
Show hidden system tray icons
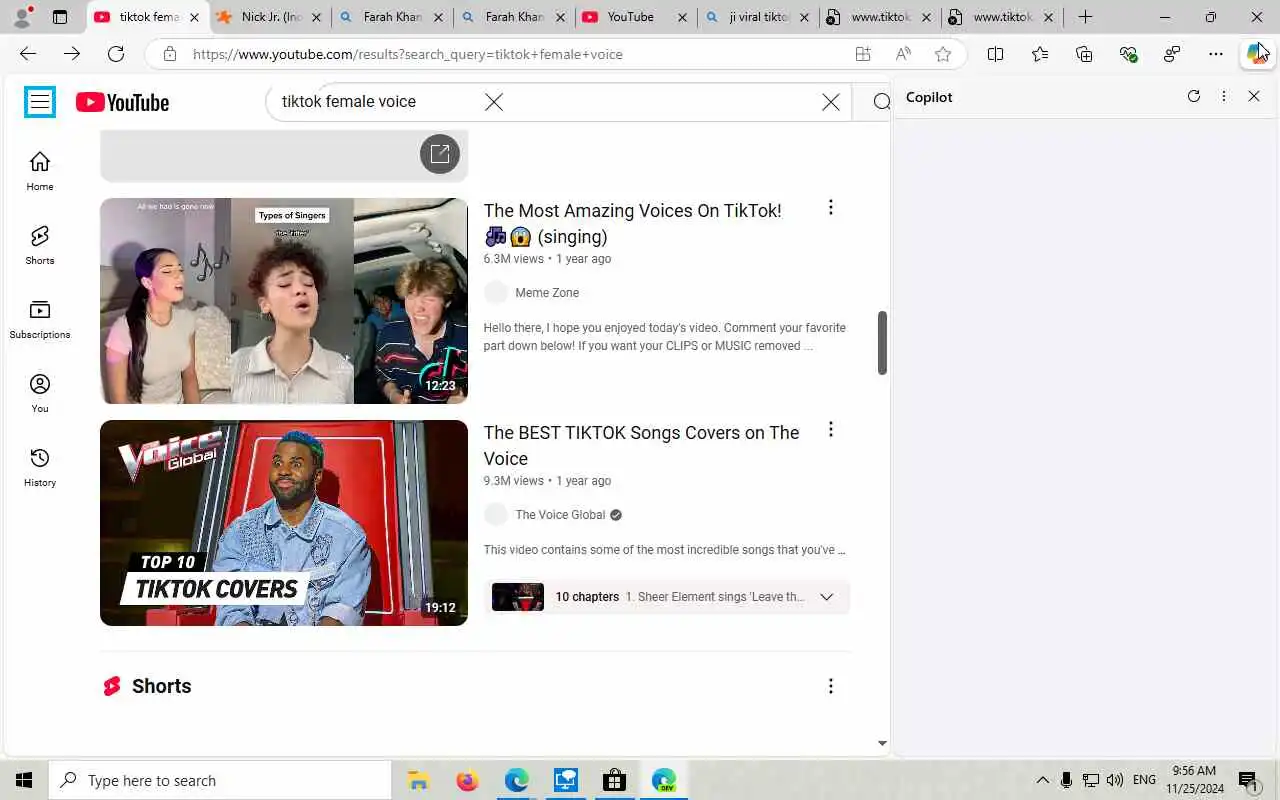coord(1042,780)
